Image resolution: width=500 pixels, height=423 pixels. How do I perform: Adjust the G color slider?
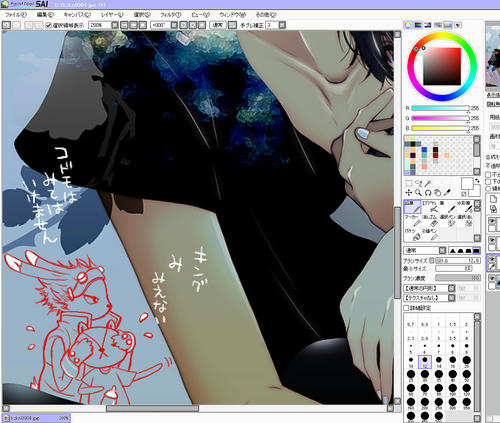(x=440, y=118)
